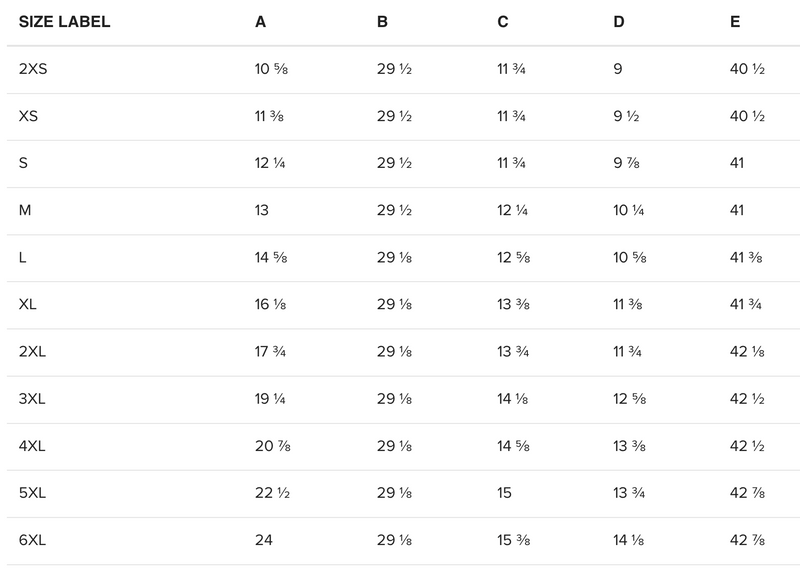The width and height of the screenshot is (800, 581).
Task: Click the 20 ⅞ measurement for 4XL
Action: click(x=272, y=447)
